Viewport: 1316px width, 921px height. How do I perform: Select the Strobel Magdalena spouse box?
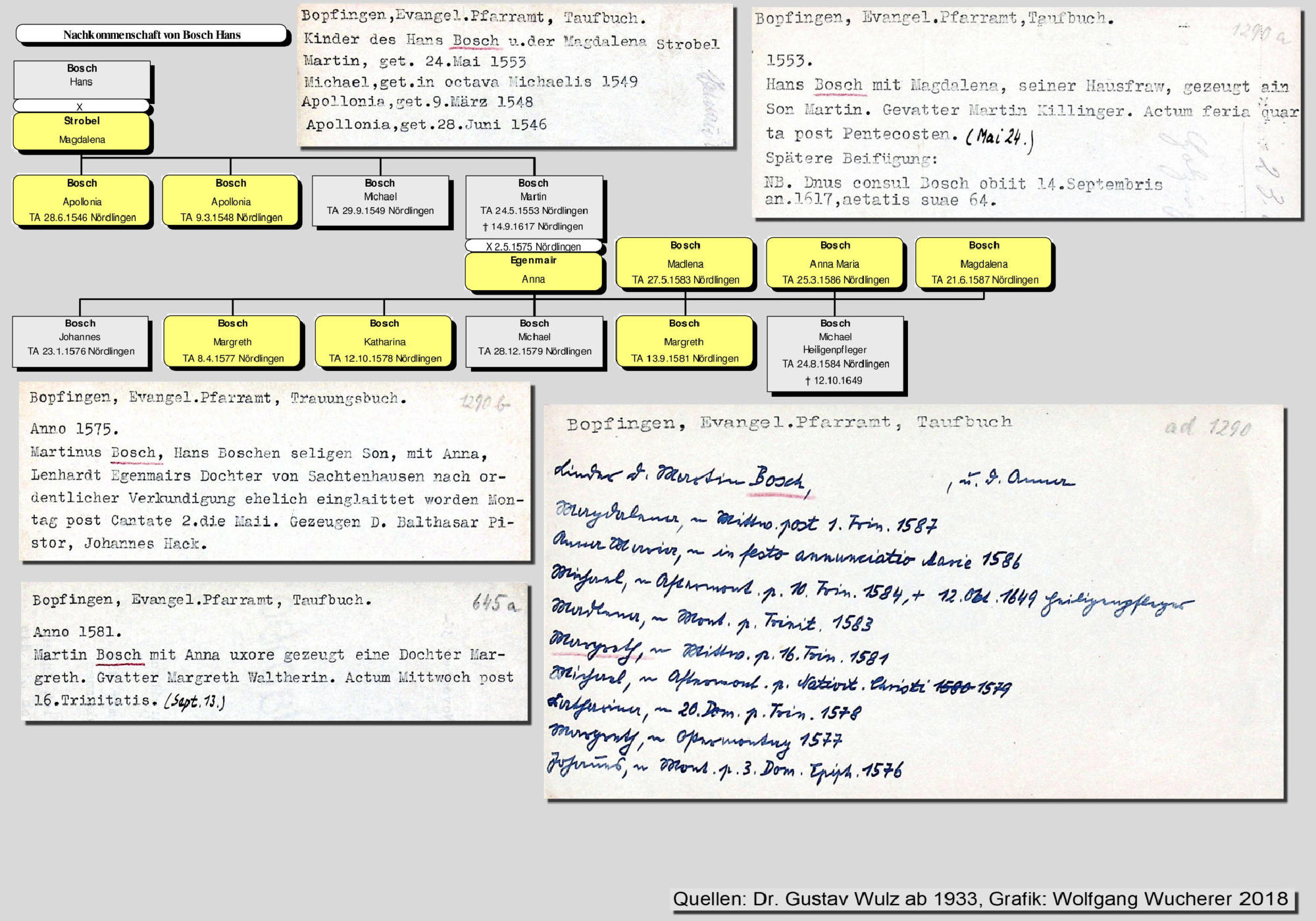coord(82,130)
